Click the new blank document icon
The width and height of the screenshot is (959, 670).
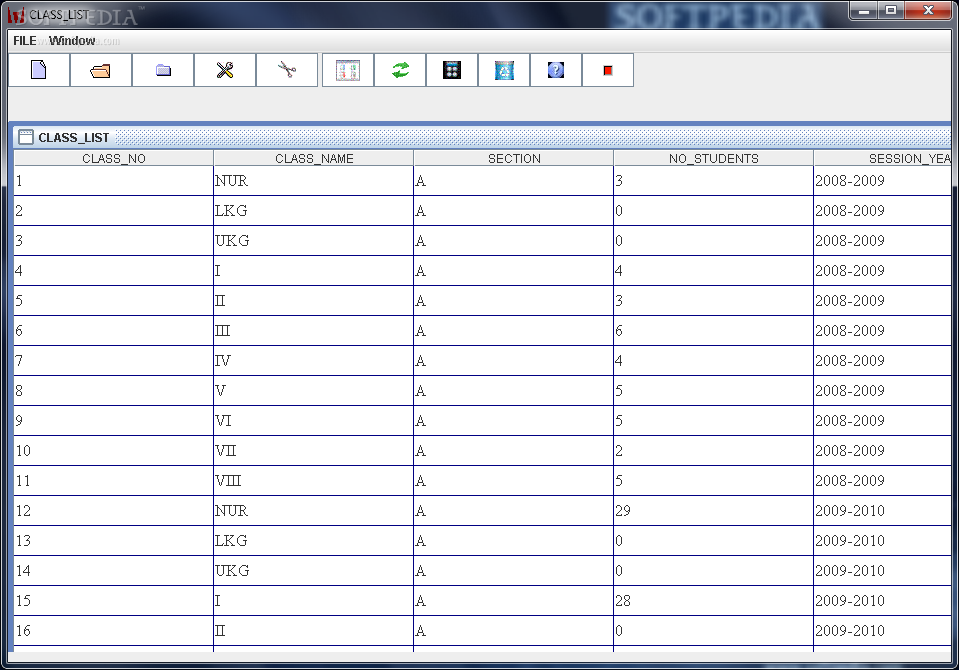[x=39, y=70]
